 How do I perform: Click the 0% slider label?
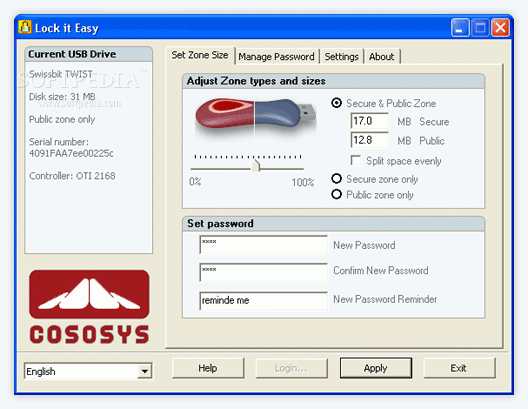click(x=195, y=182)
